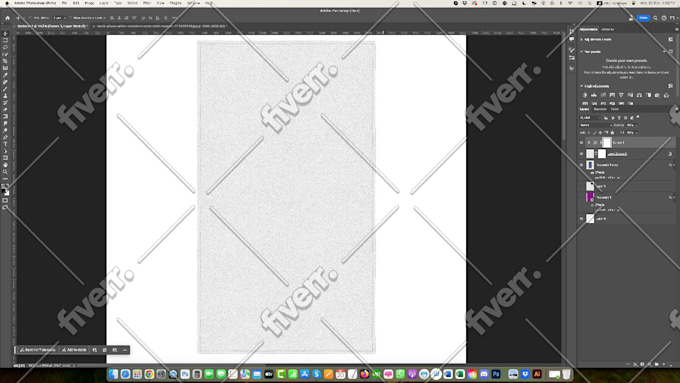680x383 pixels.
Task: Click the Home icon in options bar
Action: (x=7, y=18)
